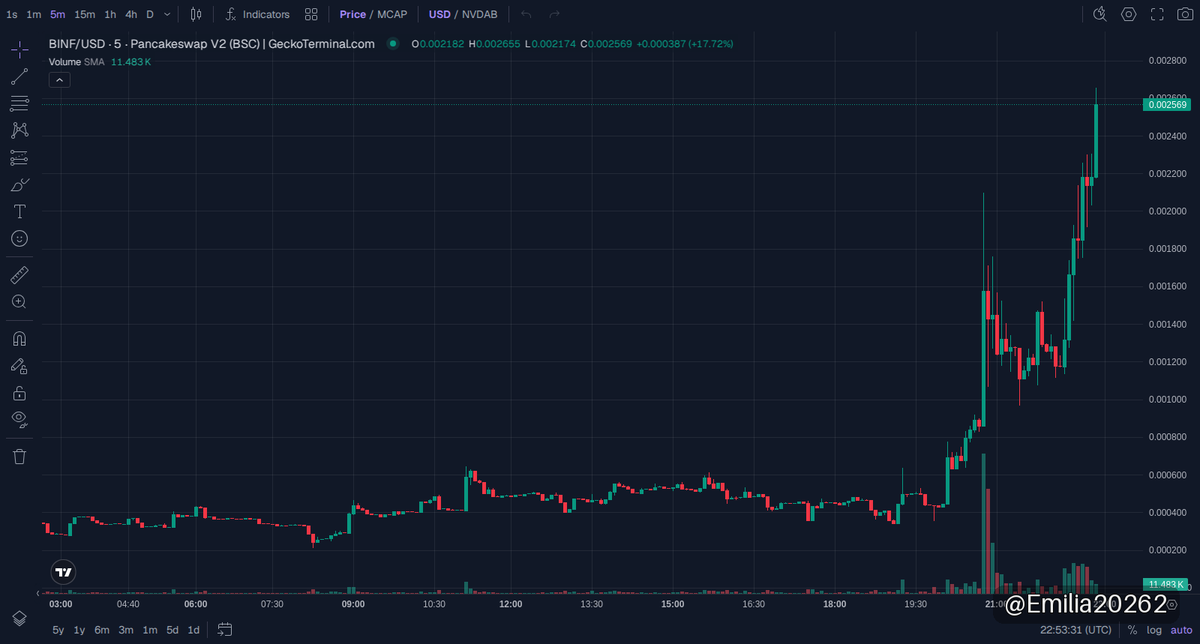Switch quote currency to NVDAB

(479, 14)
